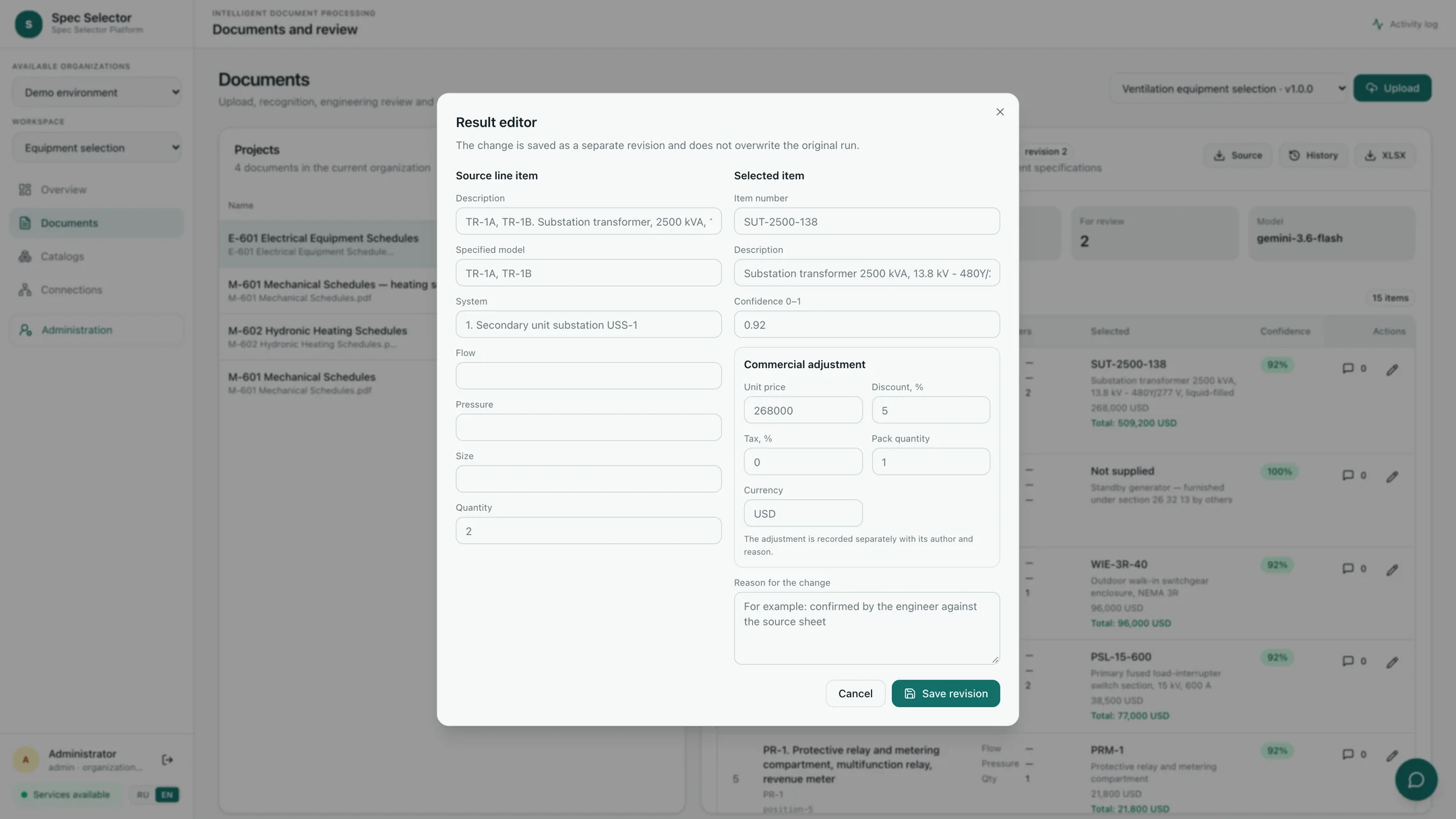This screenshot has width=1456, height=819.
Task: Click the edit pencil for Not supplied row
Action: coord(1392,477)
